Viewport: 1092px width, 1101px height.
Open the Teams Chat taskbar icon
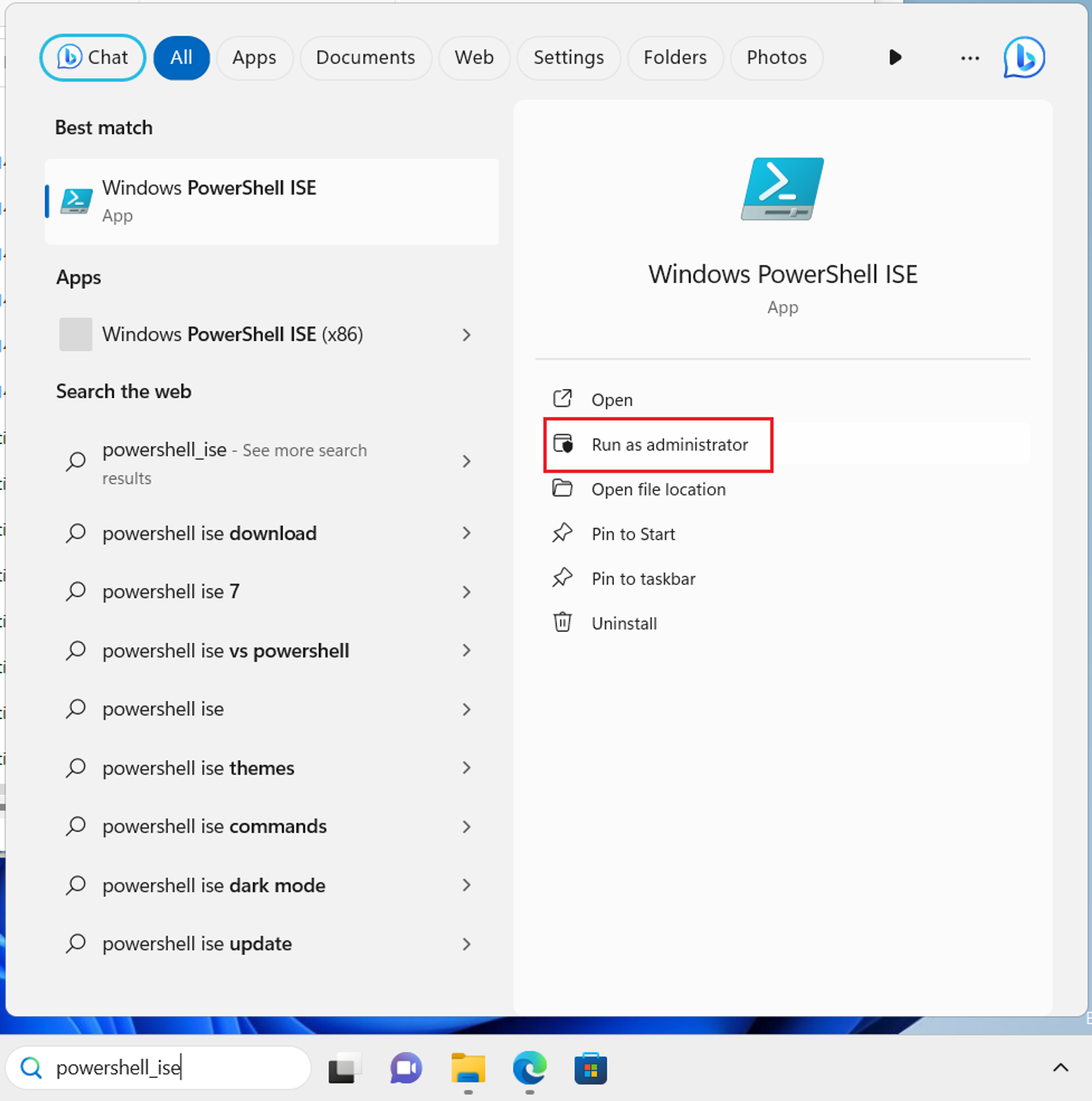406,1068
